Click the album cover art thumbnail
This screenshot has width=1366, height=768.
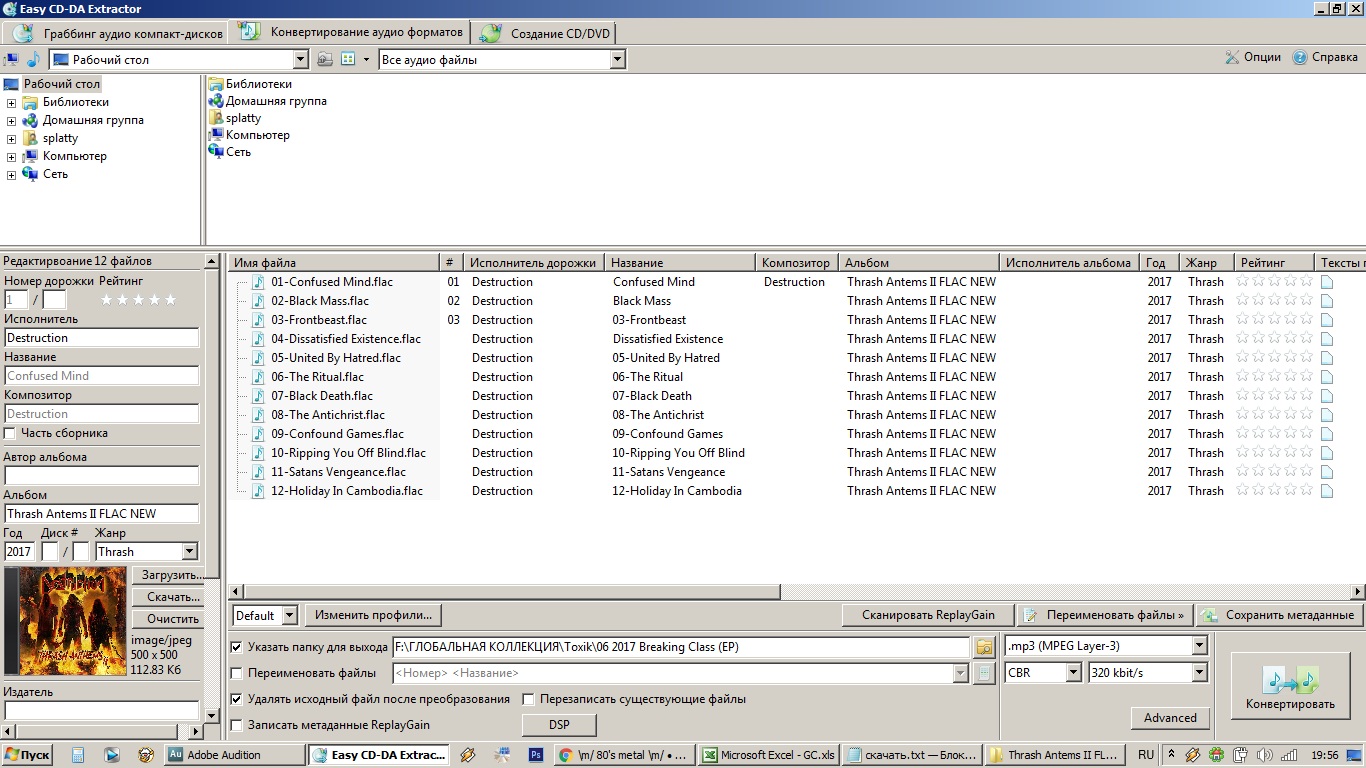66,621
